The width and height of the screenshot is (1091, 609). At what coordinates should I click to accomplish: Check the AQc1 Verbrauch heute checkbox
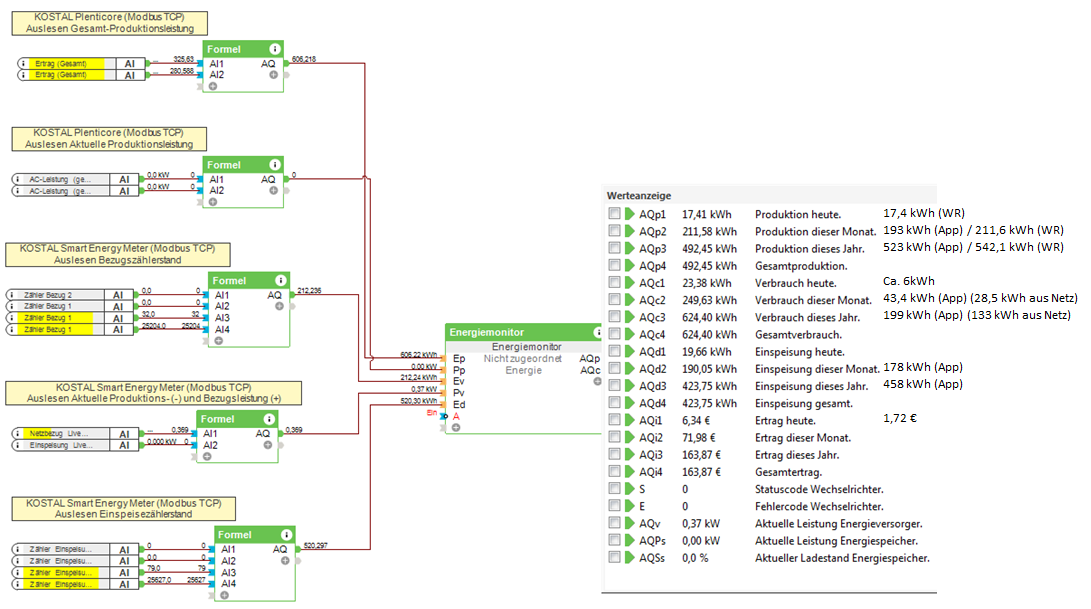[614, 283]
